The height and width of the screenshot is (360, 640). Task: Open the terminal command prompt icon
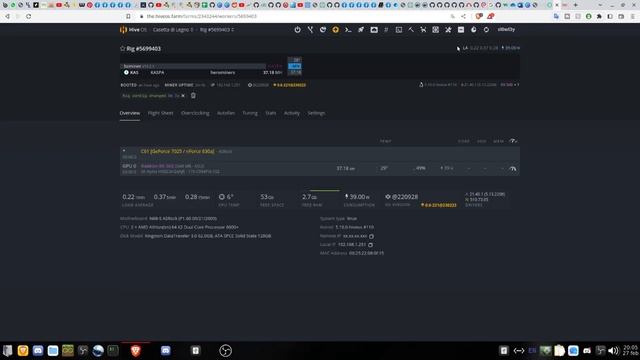(348, 30)
